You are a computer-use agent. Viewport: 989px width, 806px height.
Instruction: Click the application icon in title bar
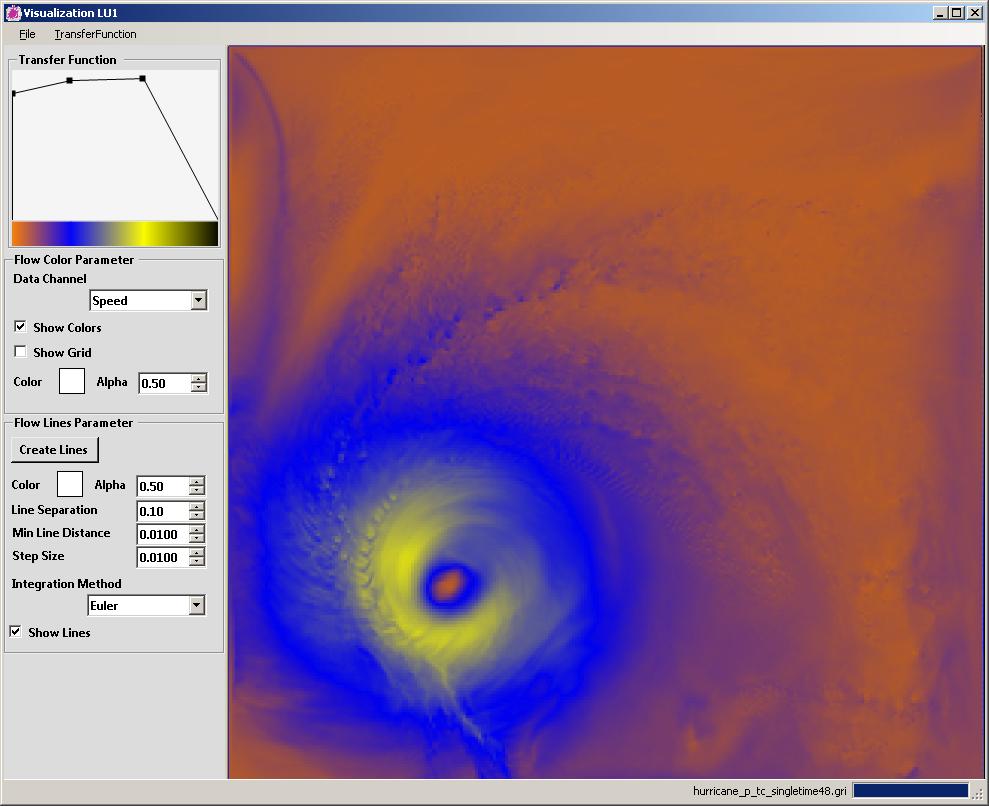(x=13, y=13)
